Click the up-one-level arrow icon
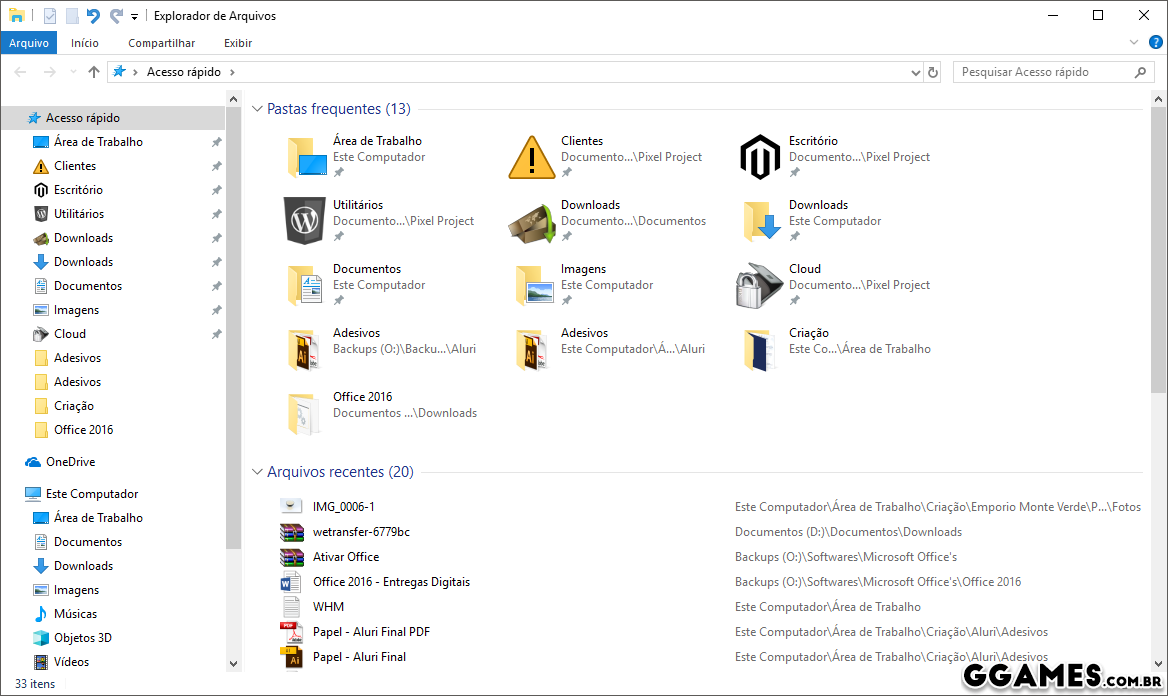This screenshot has width=1168, height=696. click(94, 72)
